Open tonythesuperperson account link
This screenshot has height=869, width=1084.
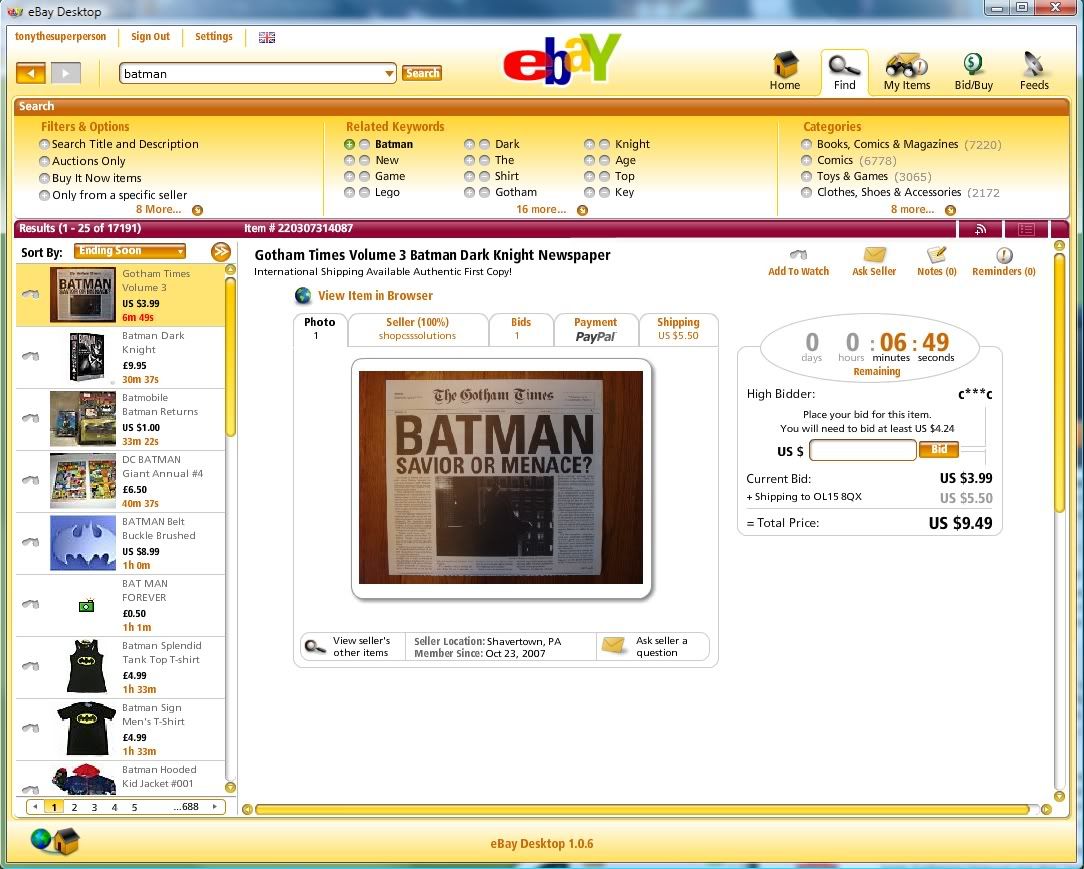point(61,37)
